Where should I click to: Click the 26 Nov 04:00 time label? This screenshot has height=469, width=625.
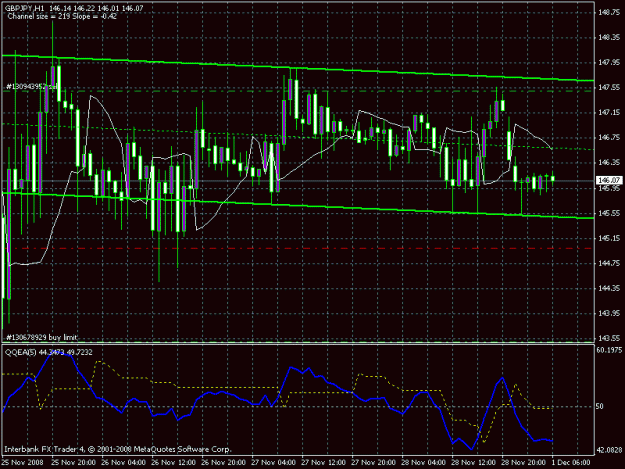click(x=123, y=463)
